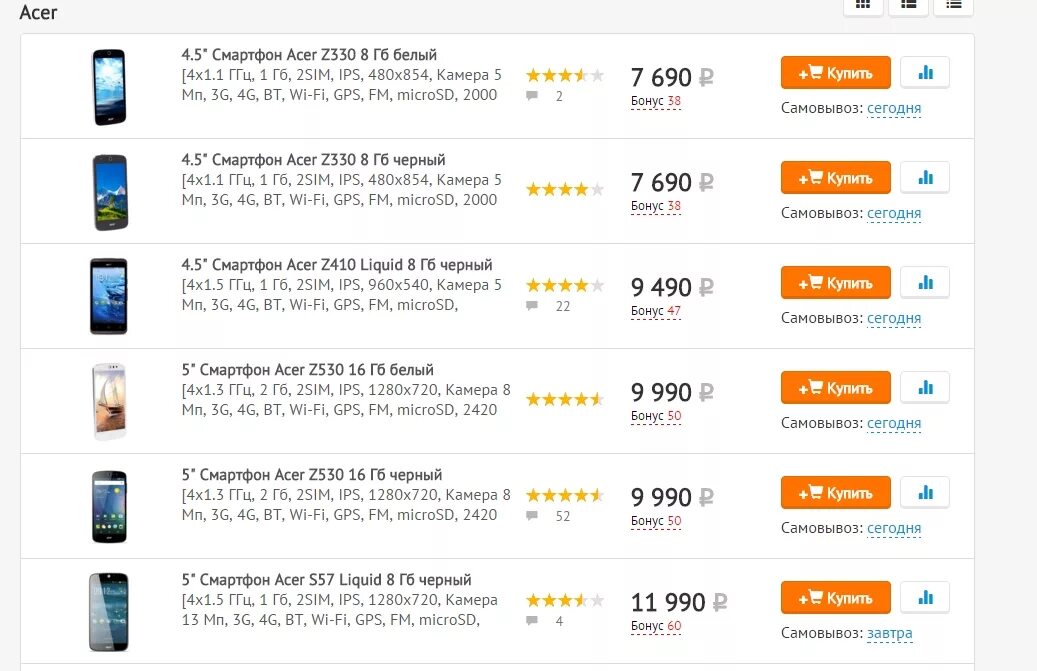Buy the black Acer Z530 16 Гб

click(835, 493)
